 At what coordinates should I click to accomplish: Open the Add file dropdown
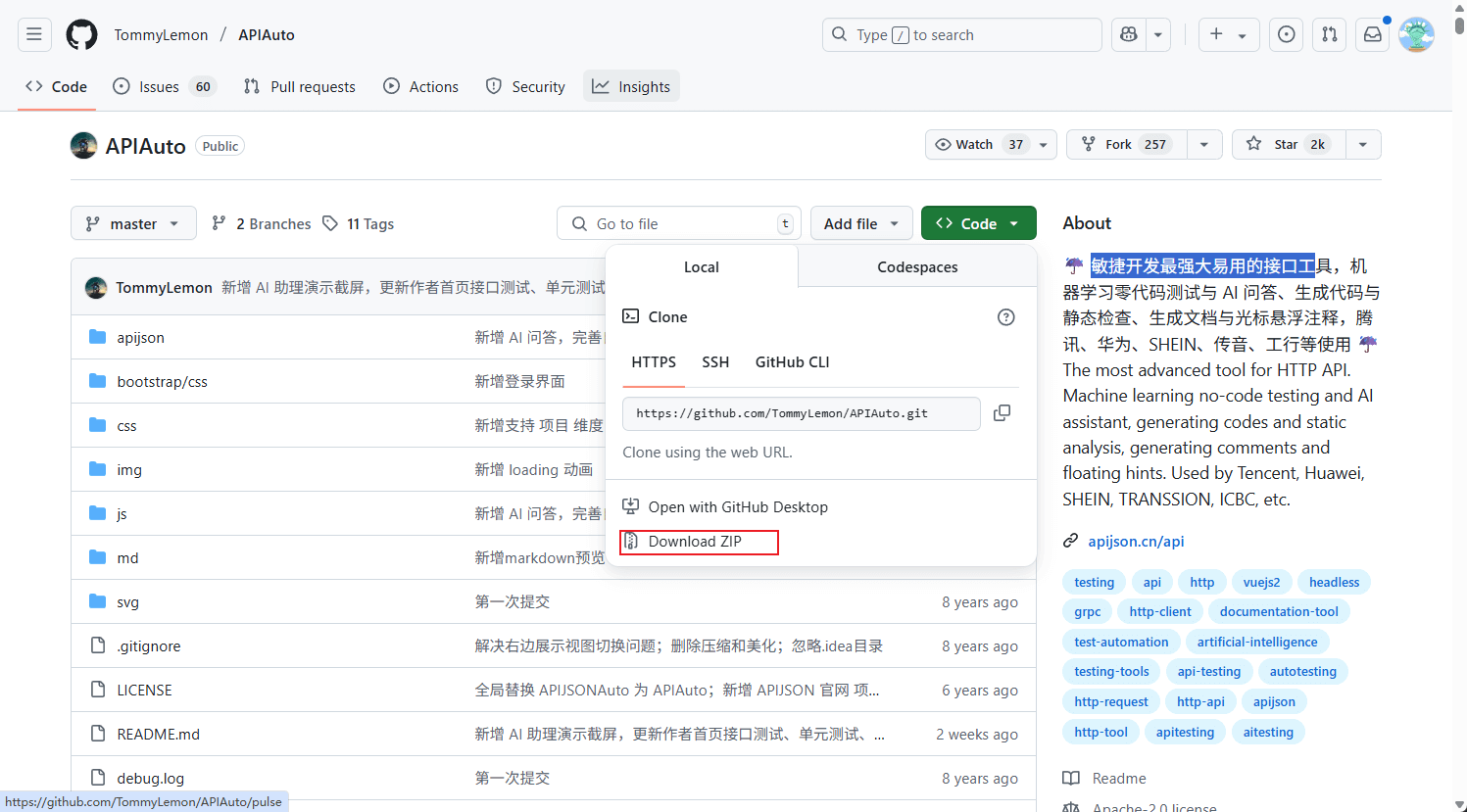coord(860,223)
